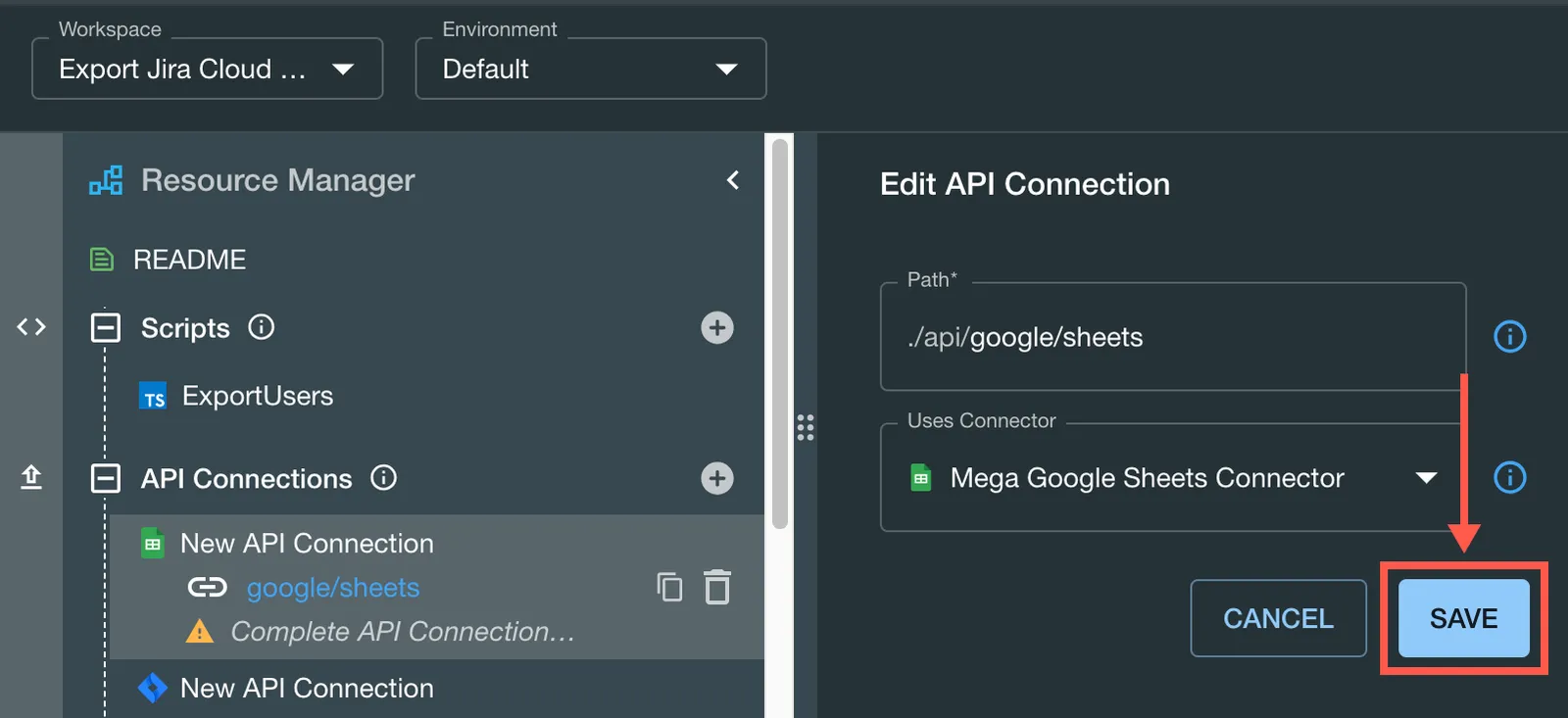Open the README file
This screenshot has width=1568, height=718.
pyautogui.click(x=189, y=260)
